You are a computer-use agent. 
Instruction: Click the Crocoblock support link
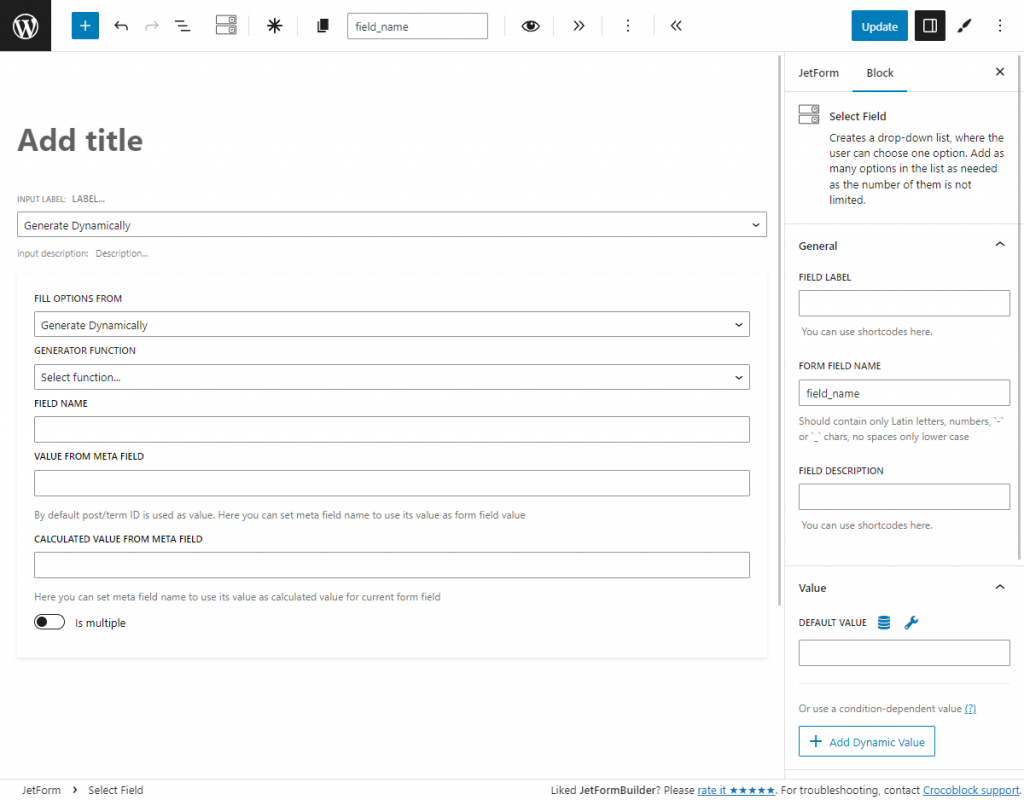pos(969,789)
